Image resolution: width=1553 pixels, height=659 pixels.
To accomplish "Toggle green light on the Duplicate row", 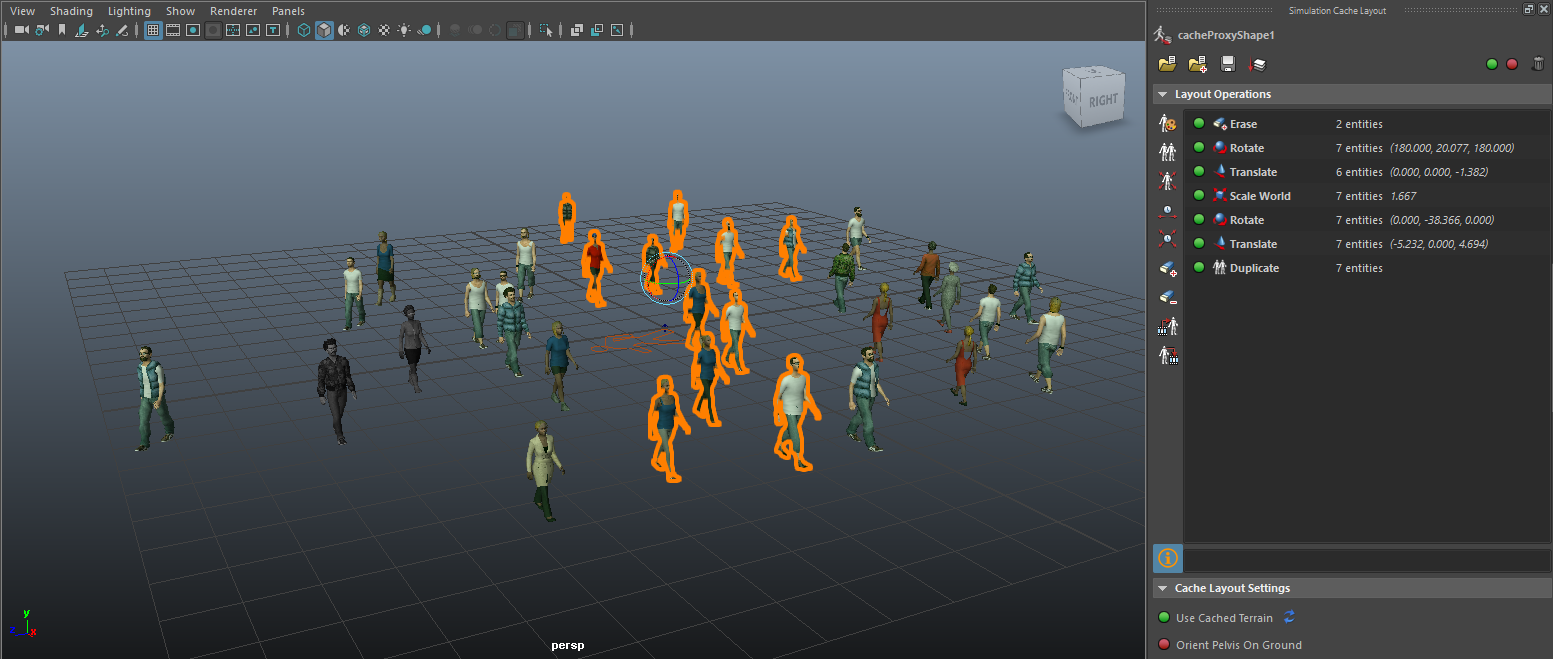I will (x=1199, y=268).
